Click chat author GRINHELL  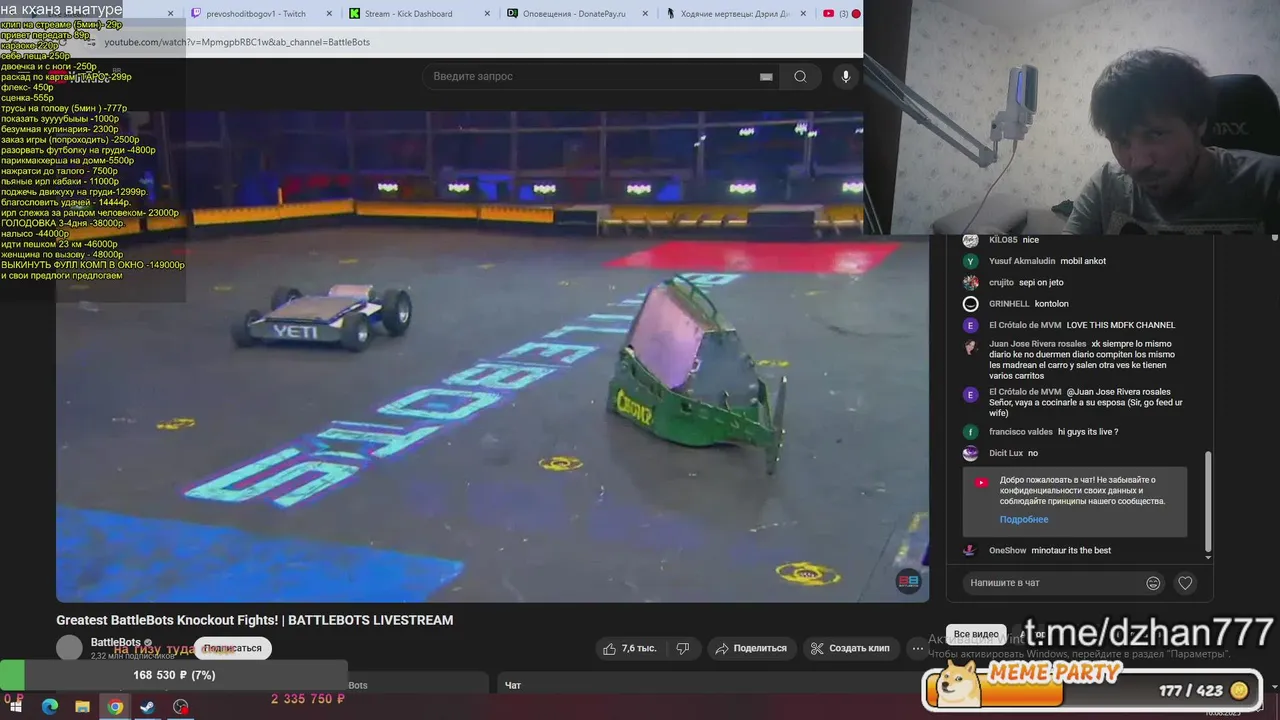(x=1009, y=304)
